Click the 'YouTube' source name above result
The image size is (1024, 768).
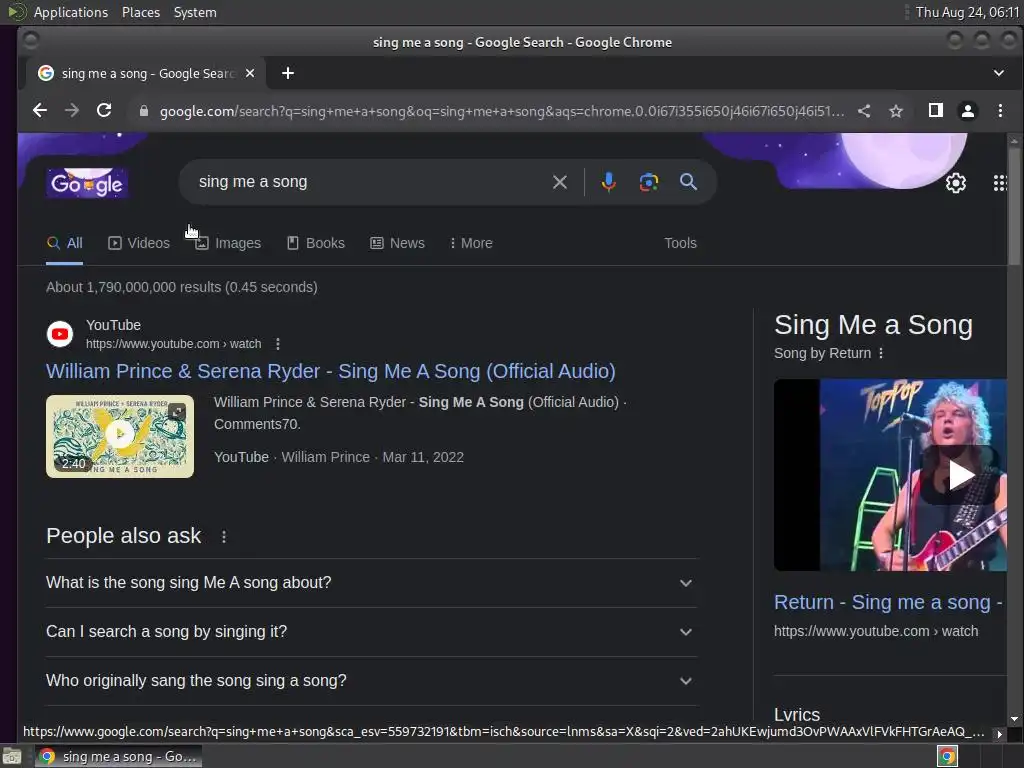tap(113, 325)
